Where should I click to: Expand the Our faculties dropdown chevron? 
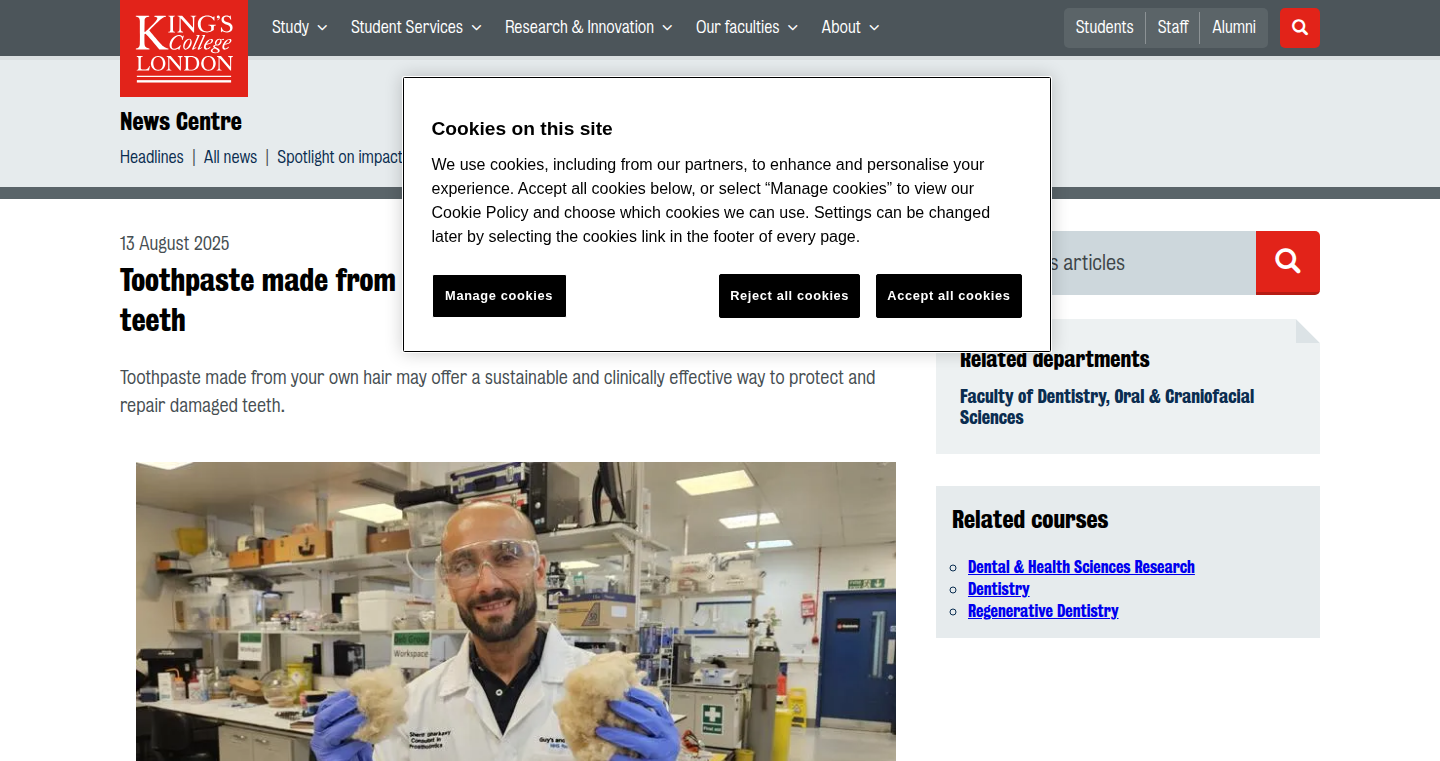(x=792, y=28)
